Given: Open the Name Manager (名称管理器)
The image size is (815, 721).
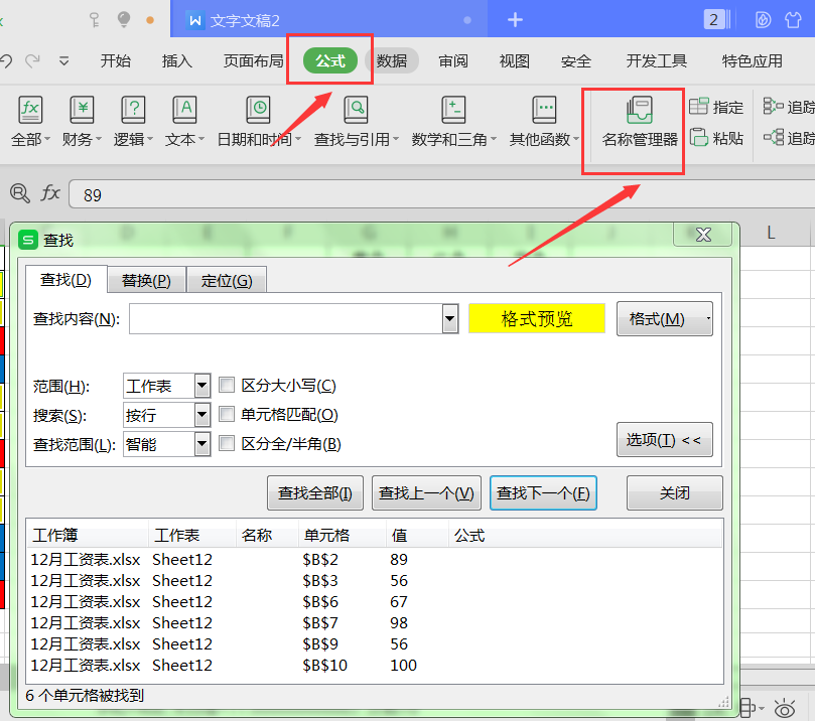Looking at the screenshot, I should [x=639, y=122].
